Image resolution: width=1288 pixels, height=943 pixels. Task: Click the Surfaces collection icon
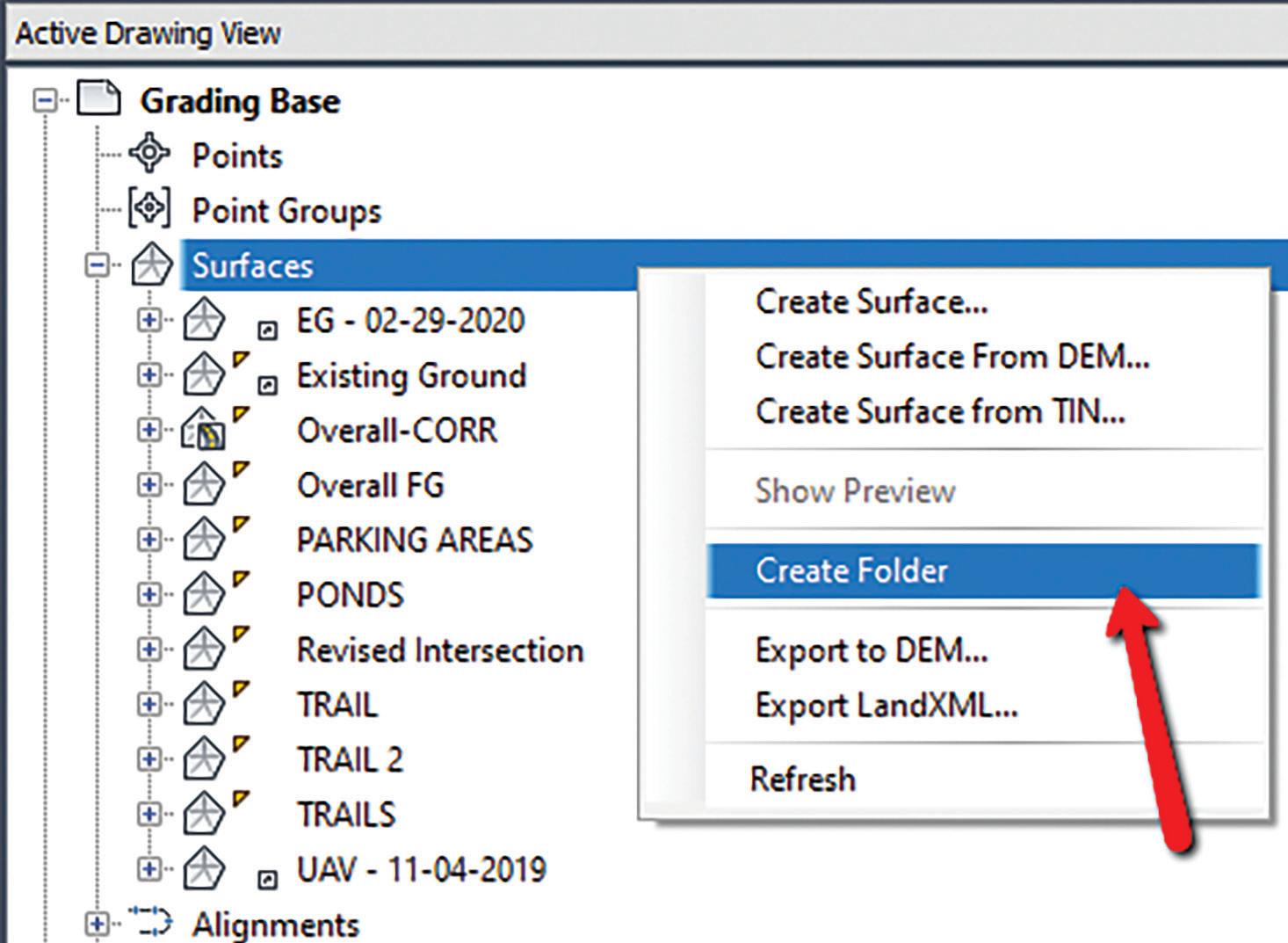click(151, 265)
